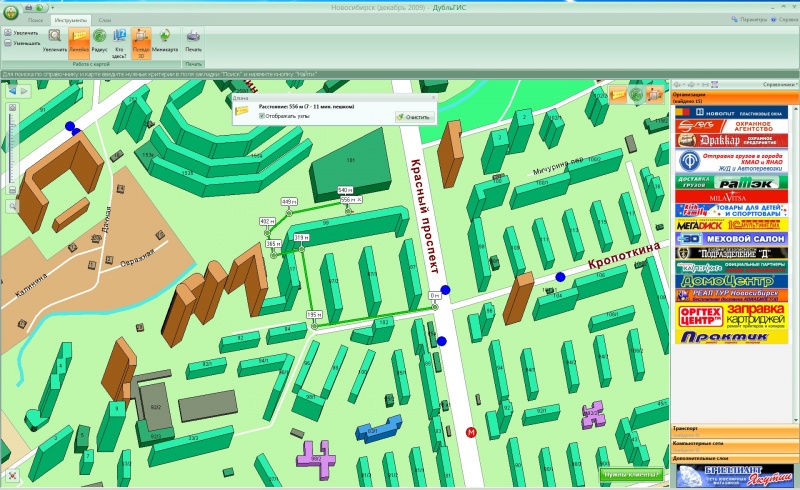Expand the Компьютерные сети section
Image resolution: width=800 pixels, height=490 pixels.
[x=735, y=442]
